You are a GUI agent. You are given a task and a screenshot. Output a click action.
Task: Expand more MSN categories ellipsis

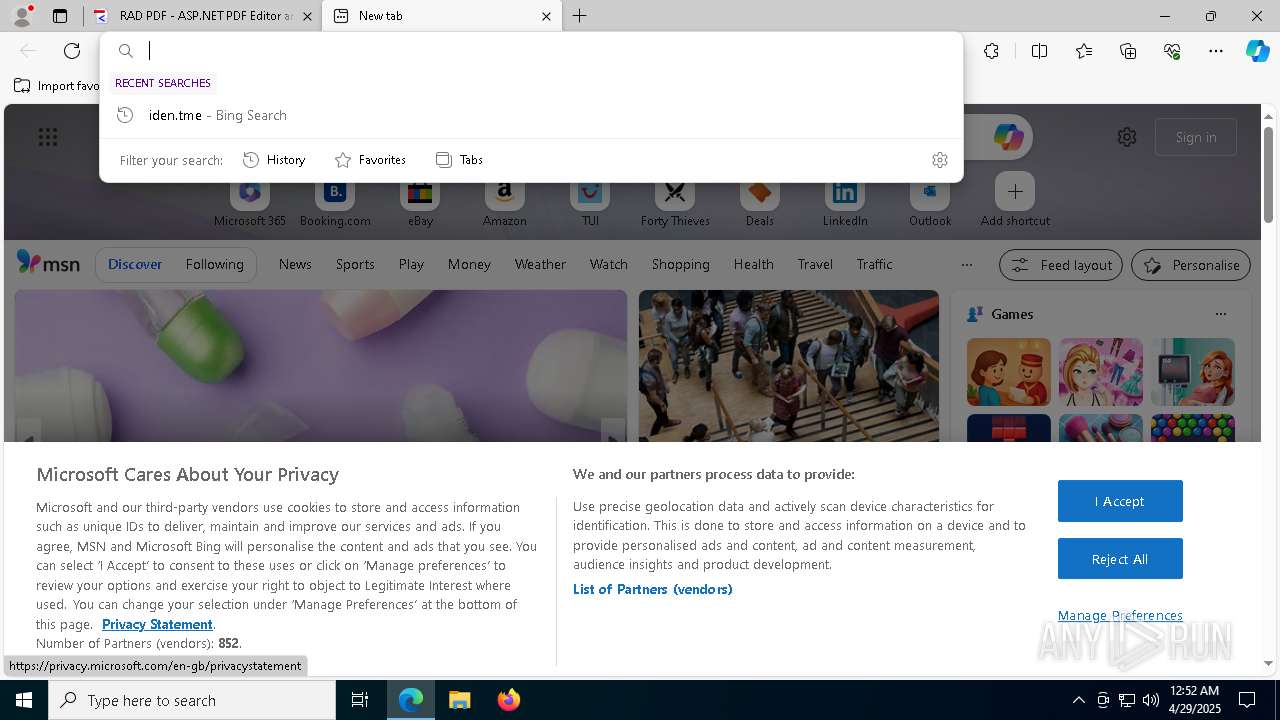(x=966, y=265)
